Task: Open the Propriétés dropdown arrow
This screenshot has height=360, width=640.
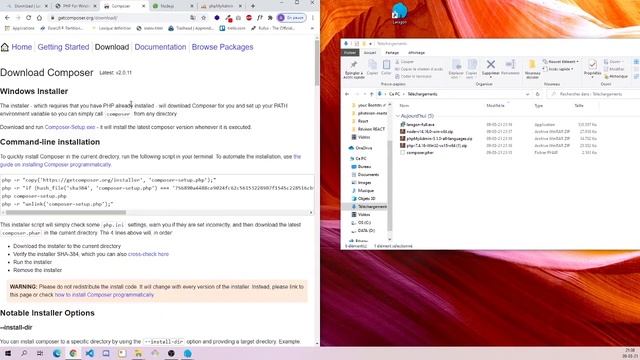Action: click(592, 77)
